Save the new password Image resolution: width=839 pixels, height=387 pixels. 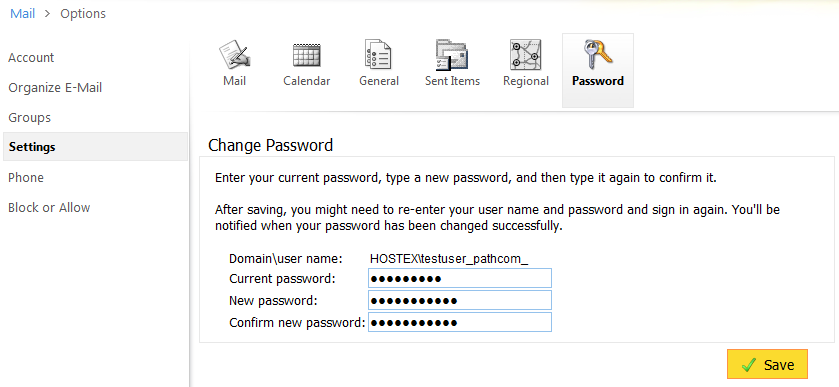[767, 365]
